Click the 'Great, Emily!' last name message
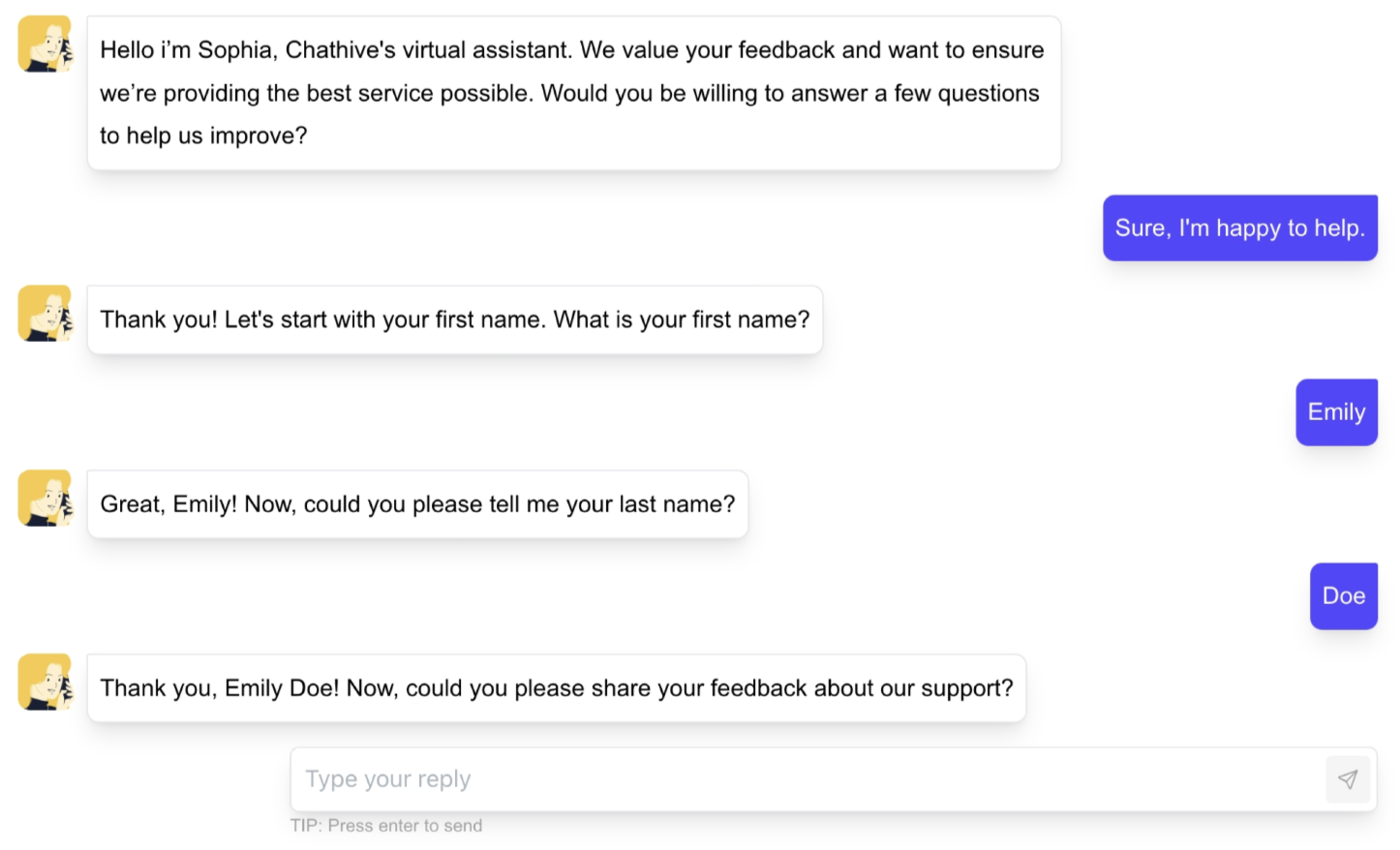The height and width of the screenshot is (850, 1400). click(x=417, y=504)
